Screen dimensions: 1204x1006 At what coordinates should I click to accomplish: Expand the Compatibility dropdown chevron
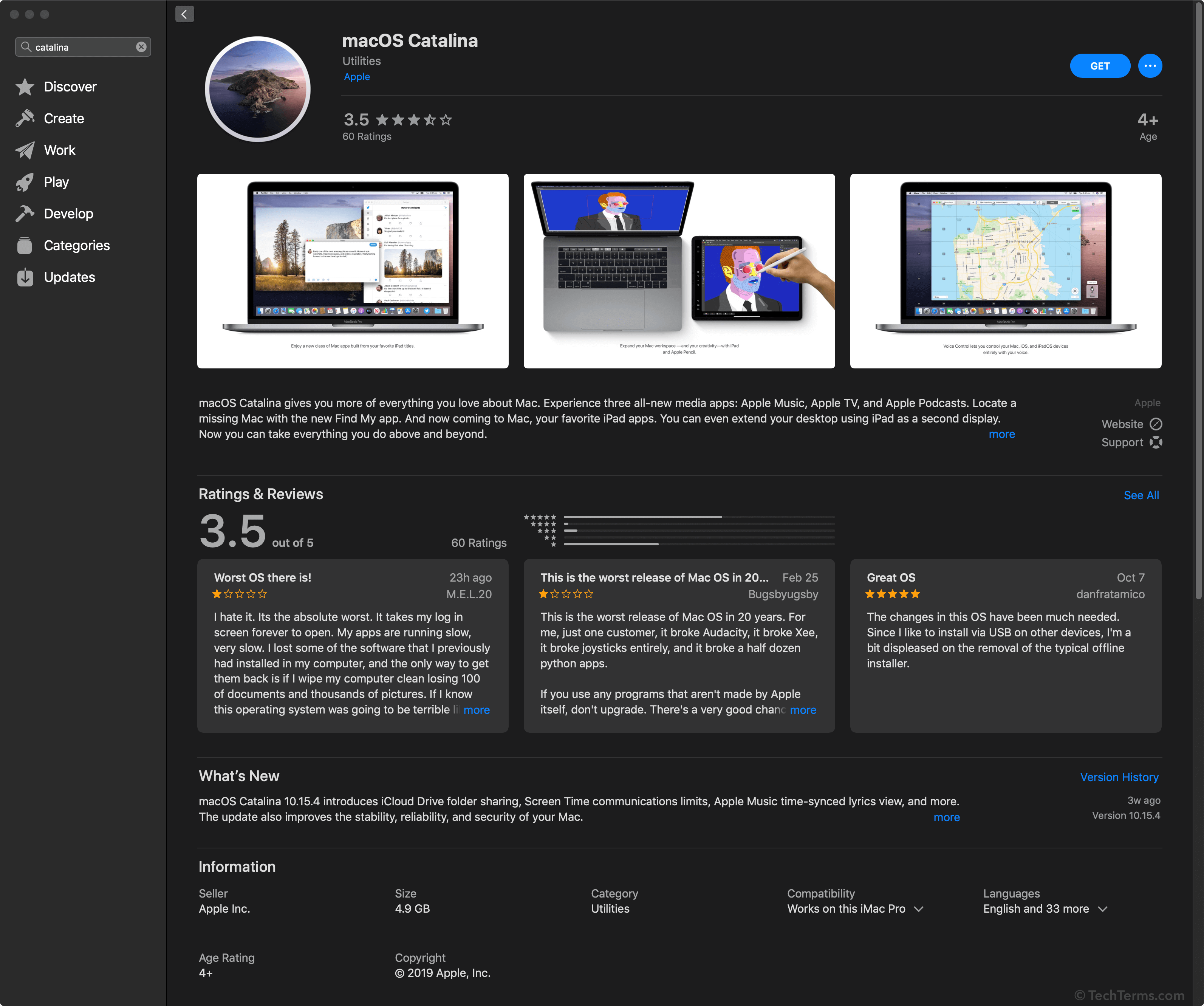[x=918, y=909]
